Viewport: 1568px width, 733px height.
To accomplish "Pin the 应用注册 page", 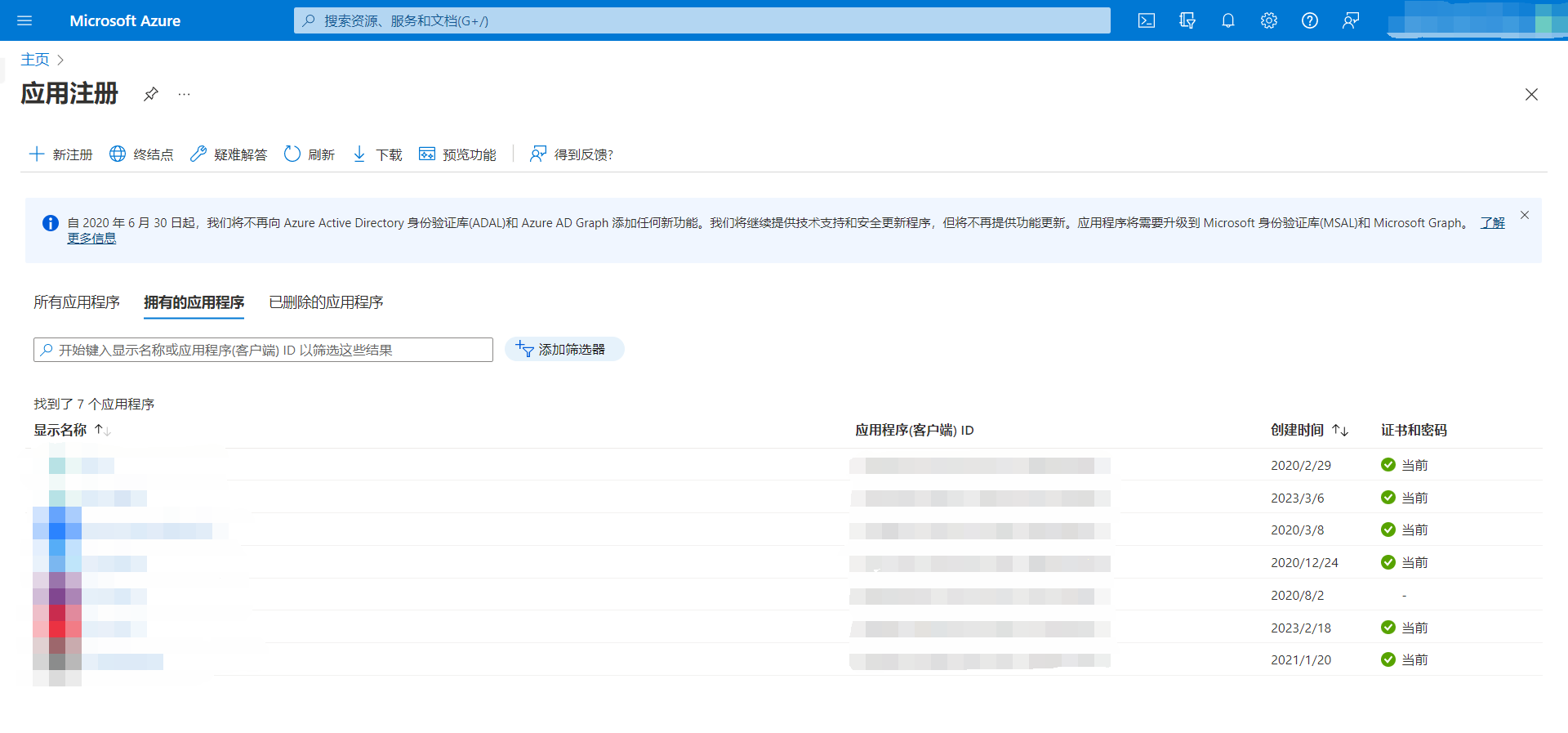I will 150,94.
